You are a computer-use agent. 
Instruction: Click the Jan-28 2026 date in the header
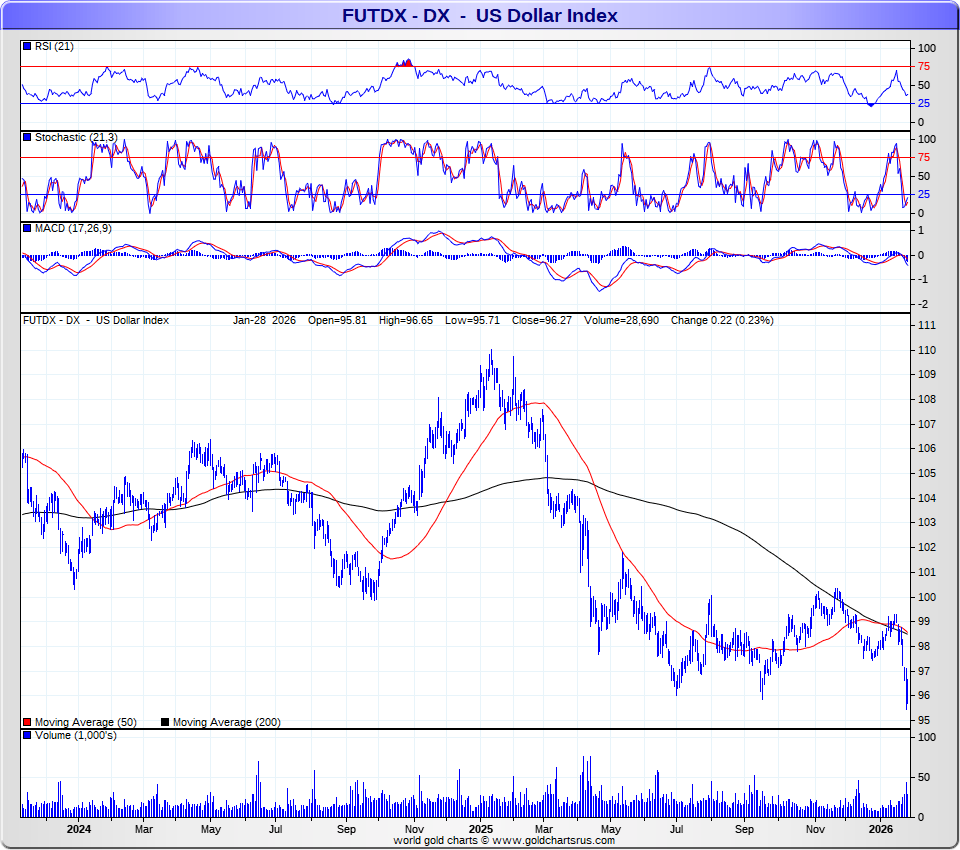[266, 321]
